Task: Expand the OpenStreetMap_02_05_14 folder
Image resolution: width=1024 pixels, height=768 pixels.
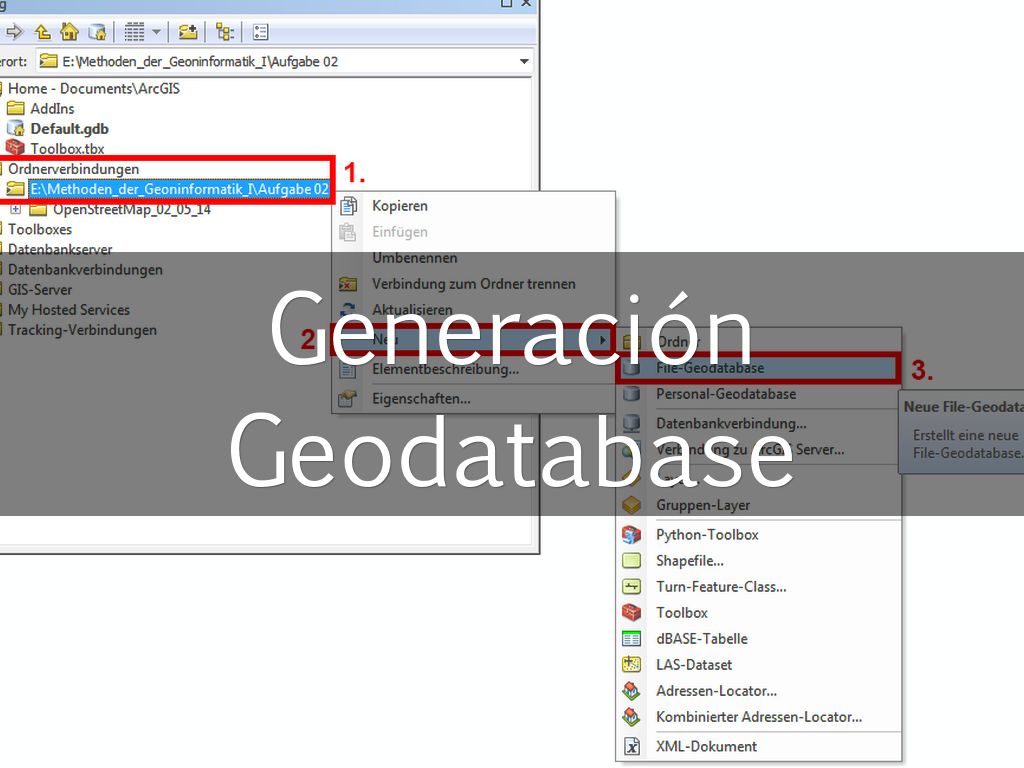Action: coord(15,210)
